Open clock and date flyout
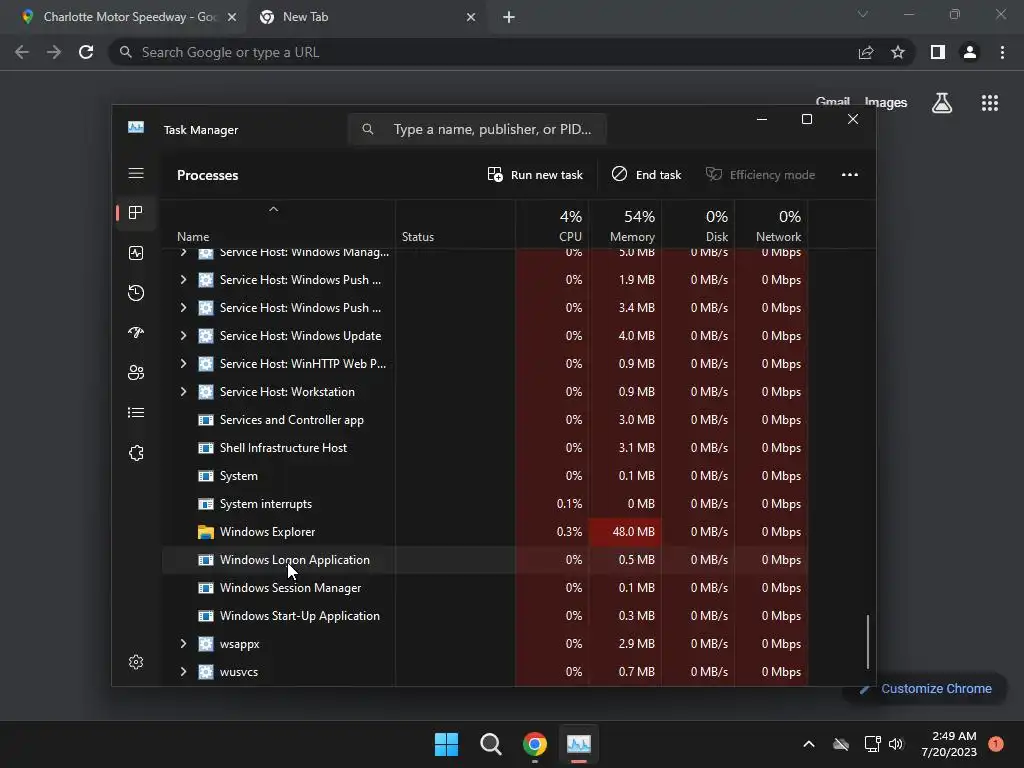 click(x=949, y=744)
